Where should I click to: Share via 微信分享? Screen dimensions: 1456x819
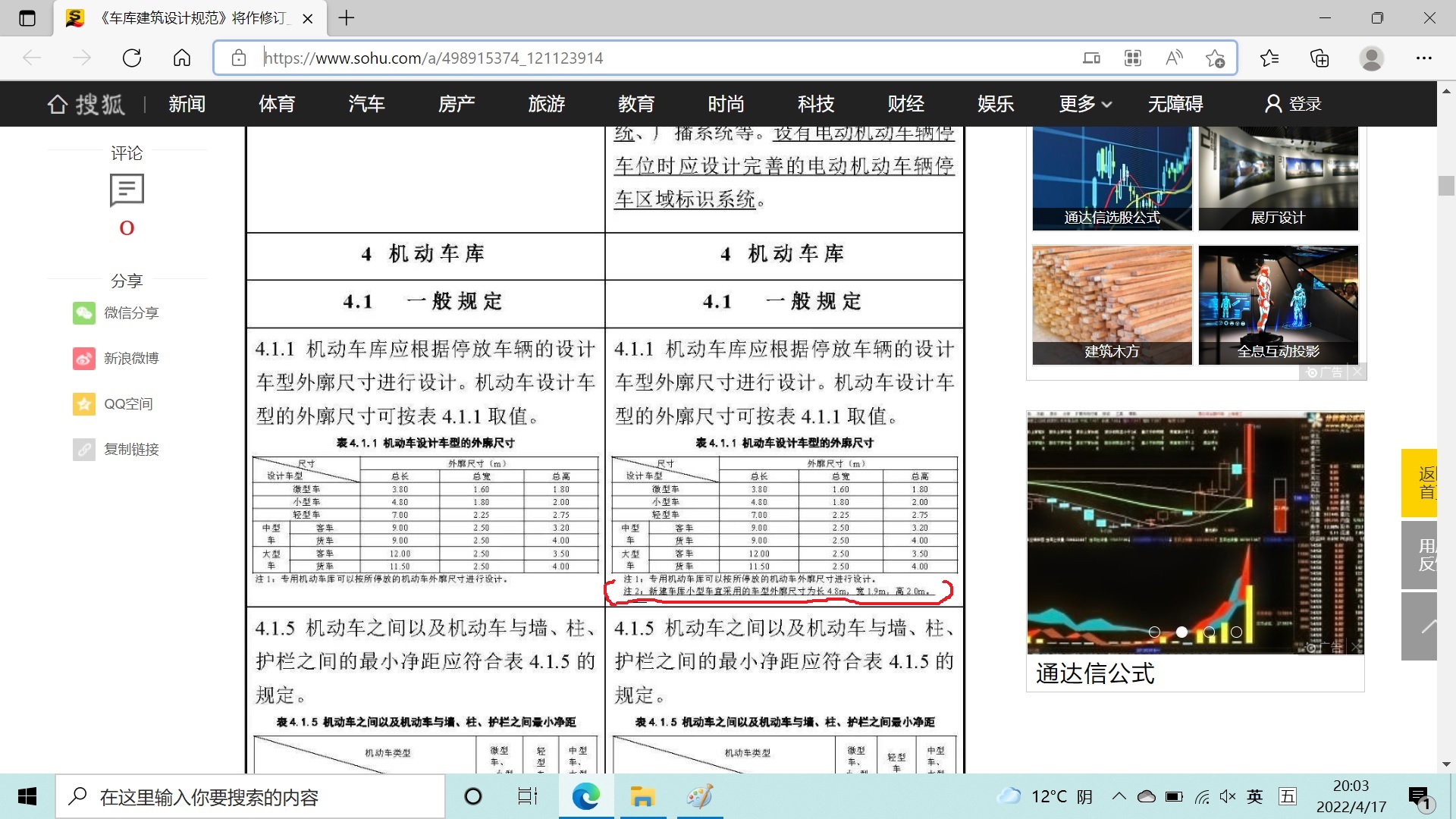point(116,312)
